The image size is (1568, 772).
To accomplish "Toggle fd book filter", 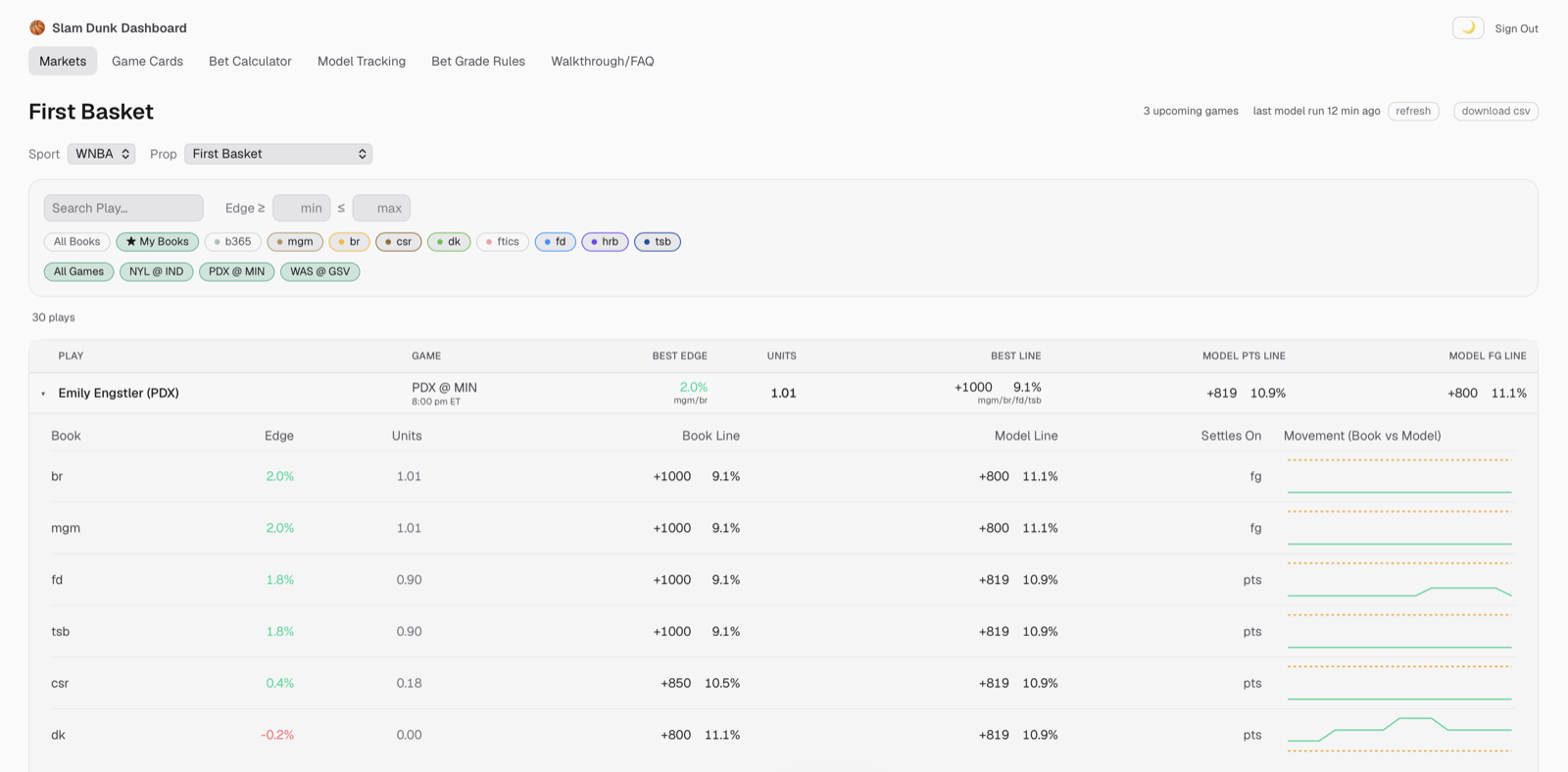I will 556,242.
